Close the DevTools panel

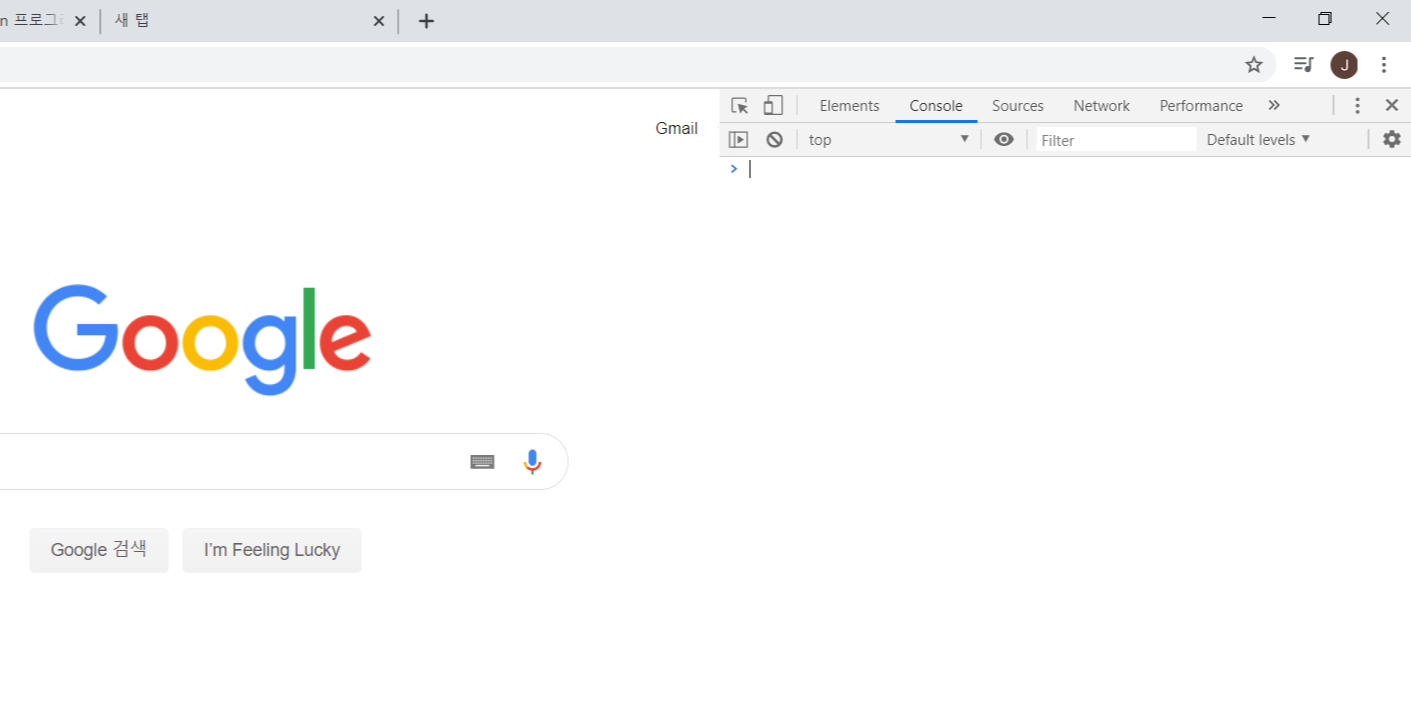pos(1392,105)
